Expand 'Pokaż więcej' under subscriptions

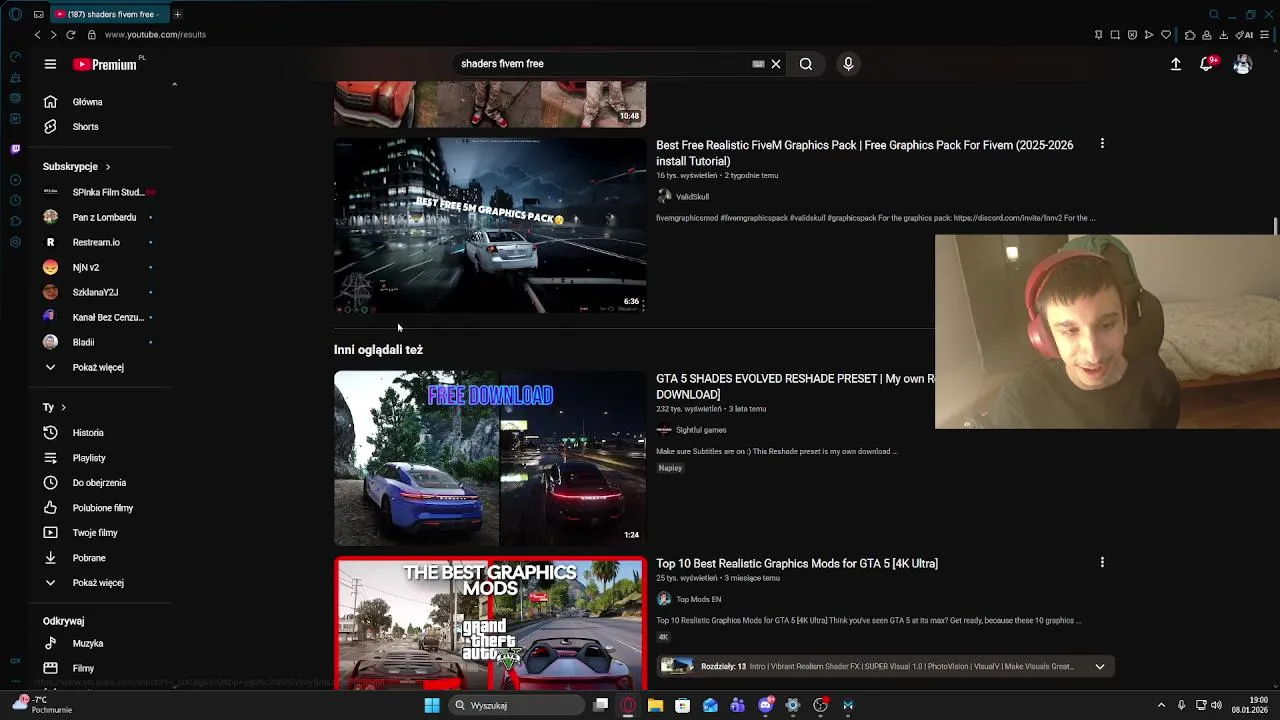(x=98, y=367)
